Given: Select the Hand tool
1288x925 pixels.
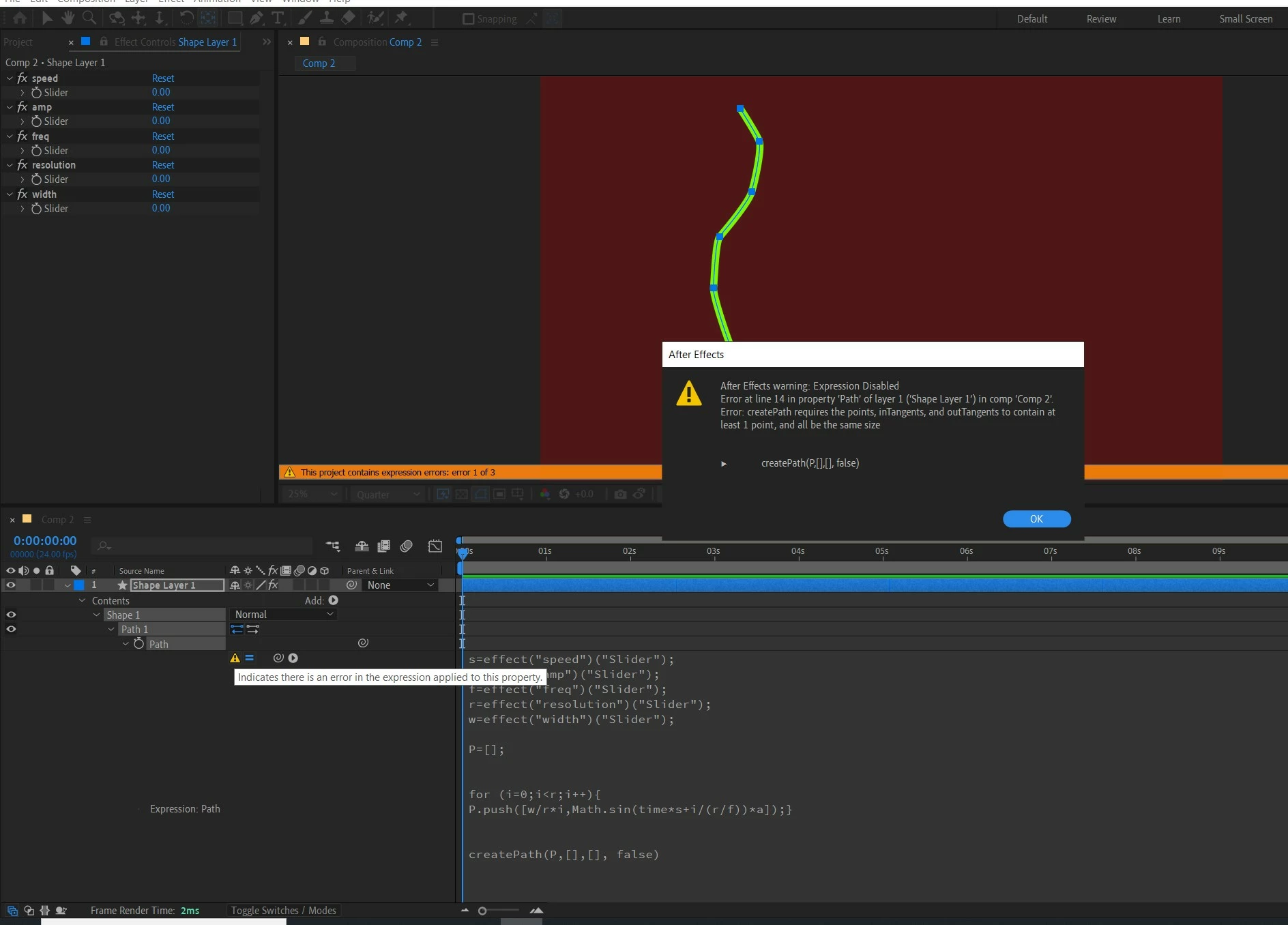Looking at the screenshot, I should [x=68, y=18].
